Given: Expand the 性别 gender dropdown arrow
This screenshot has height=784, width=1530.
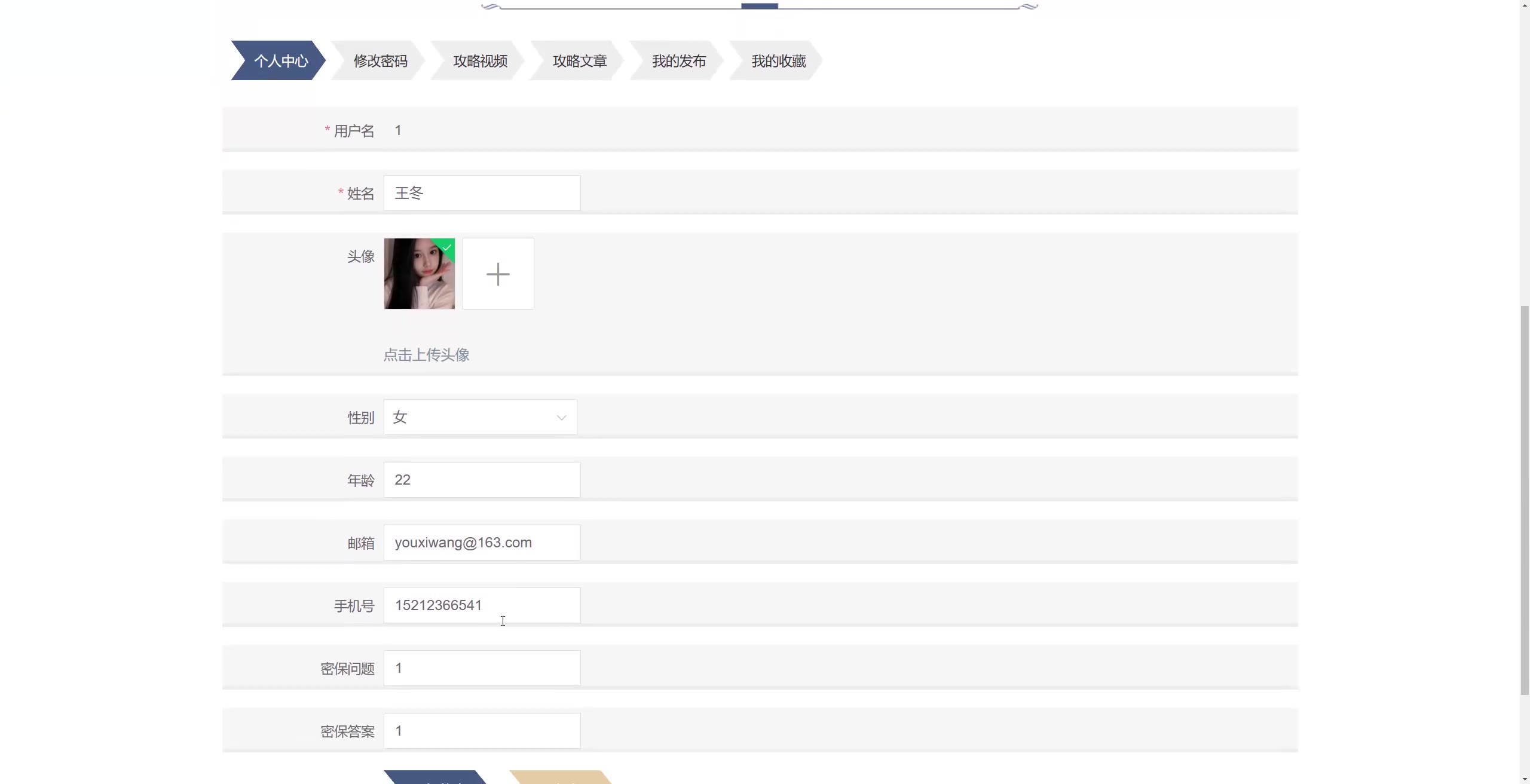Looking at the screenshot, I should coord(561,418).
